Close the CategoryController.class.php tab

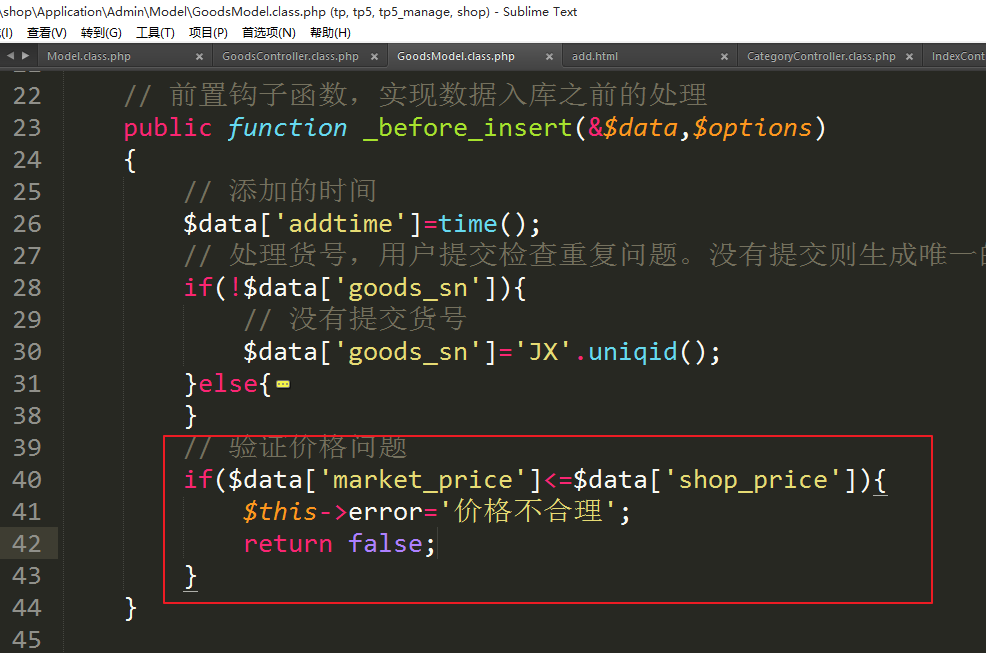coord(910,57)
